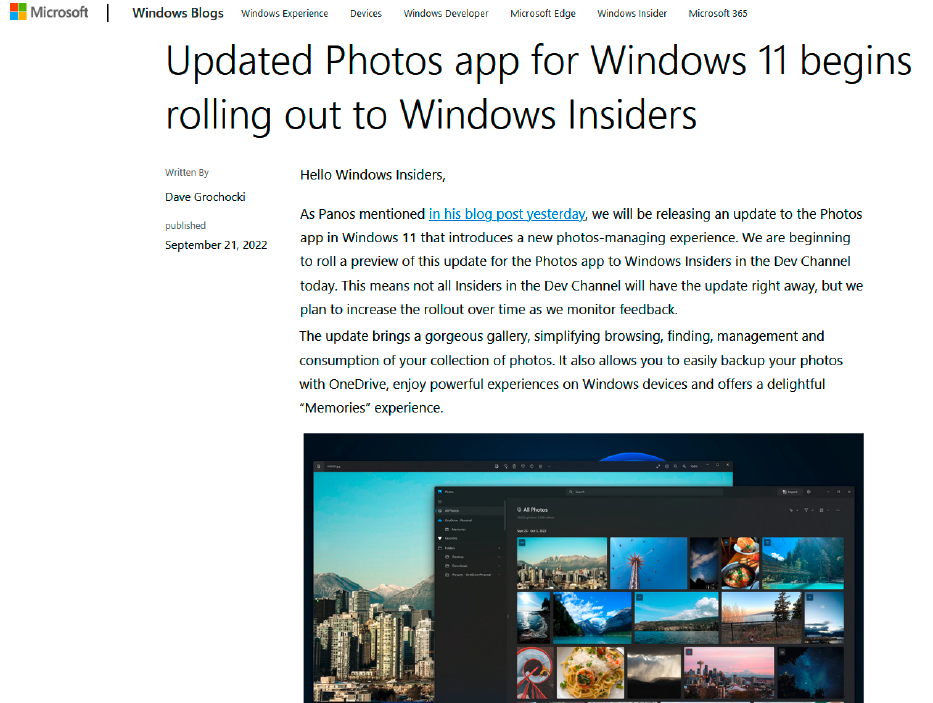Click the 'Written By' label
933x703 pixels.
[x=187, y=173]
